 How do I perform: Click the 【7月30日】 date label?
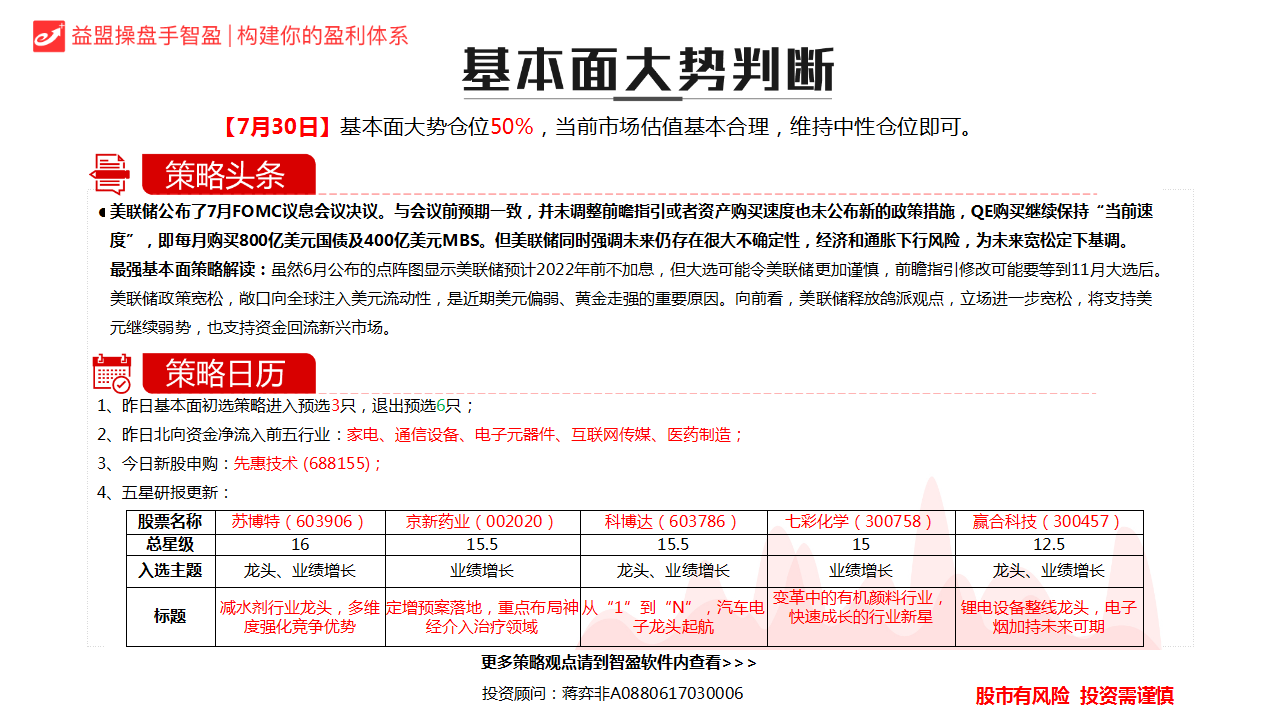point(276,127)
